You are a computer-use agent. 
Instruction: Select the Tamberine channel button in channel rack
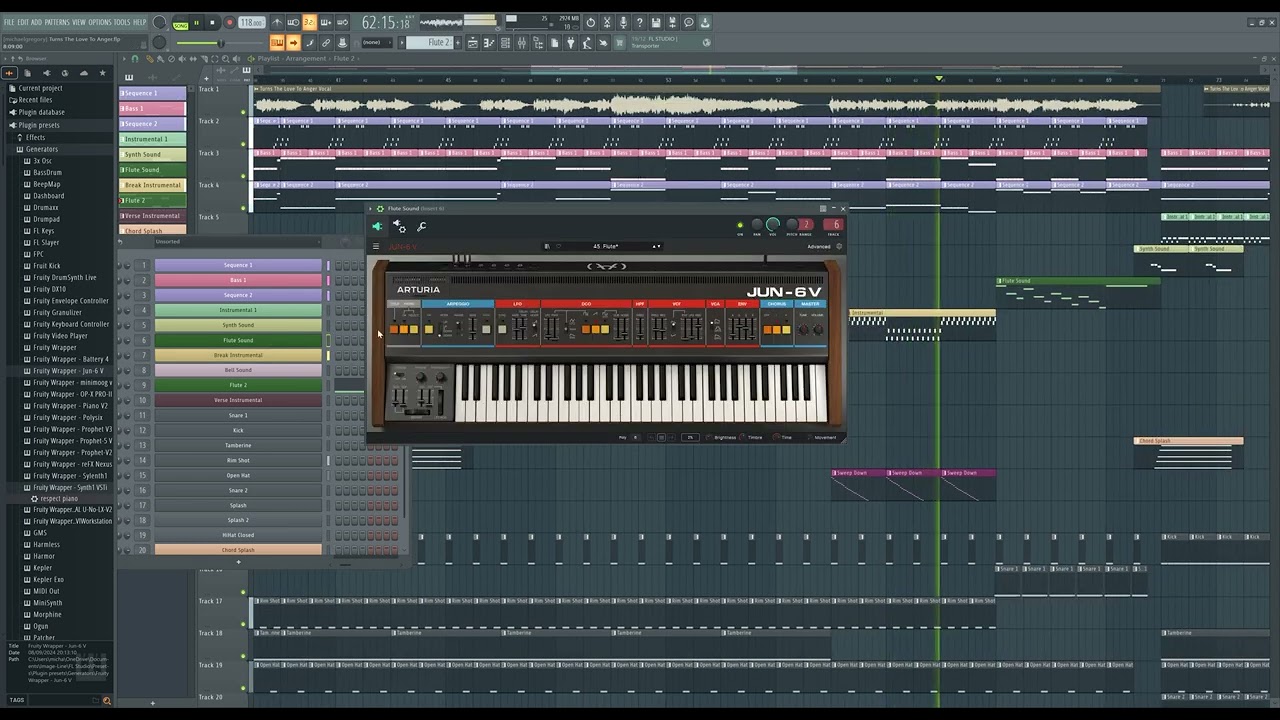click(x=238, y=445)
